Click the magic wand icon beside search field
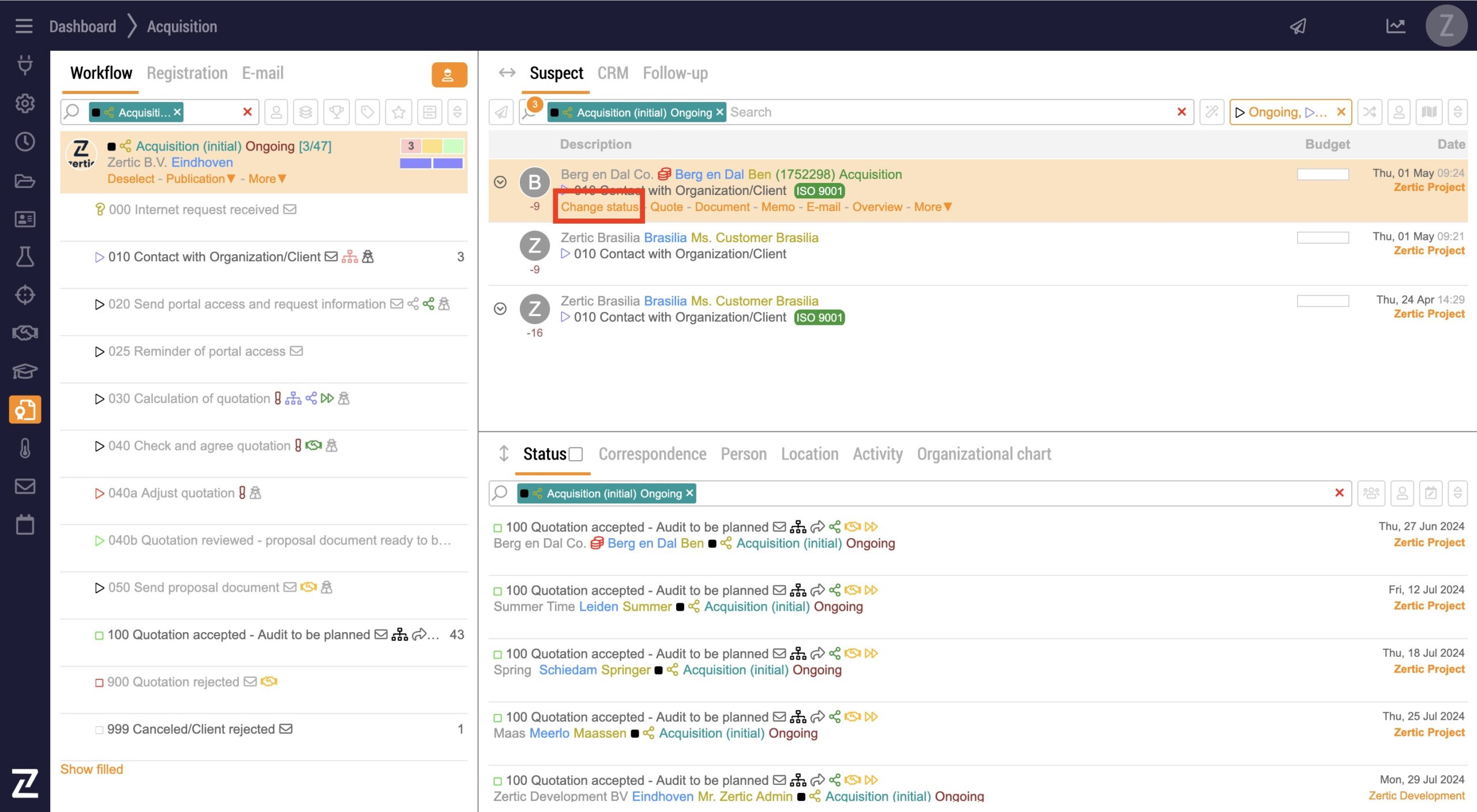Image resolution: width=1477 pixels, height=812 pixels. pos(1212,112)
